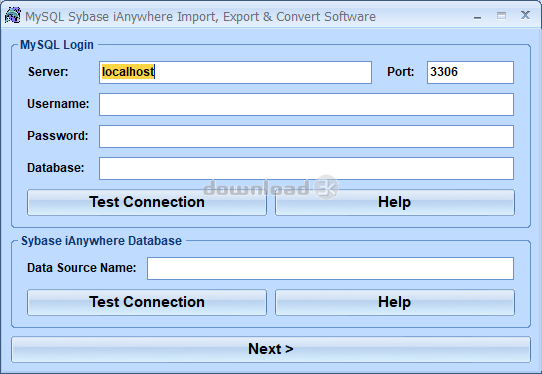Maximize the application window
542x374 pixels.
(501, 16)
